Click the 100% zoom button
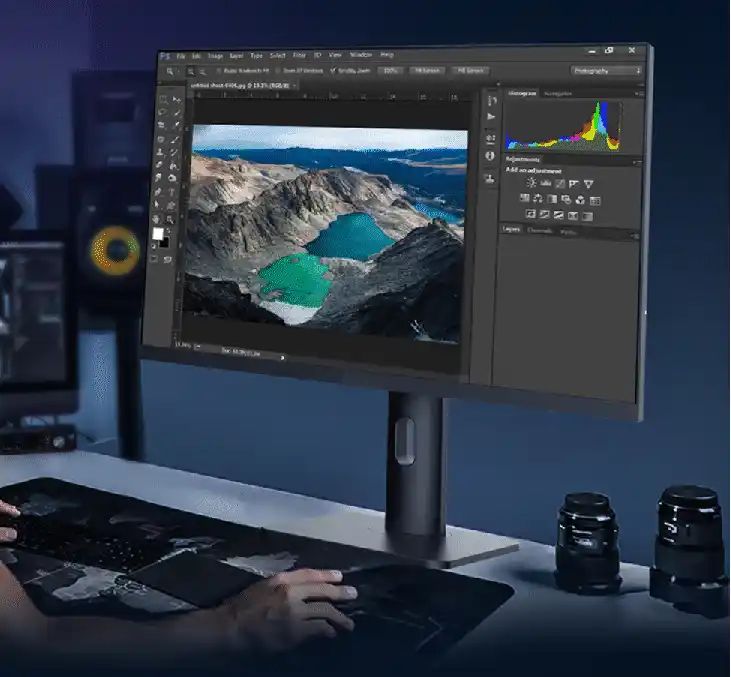 click(x=391, y=71)
